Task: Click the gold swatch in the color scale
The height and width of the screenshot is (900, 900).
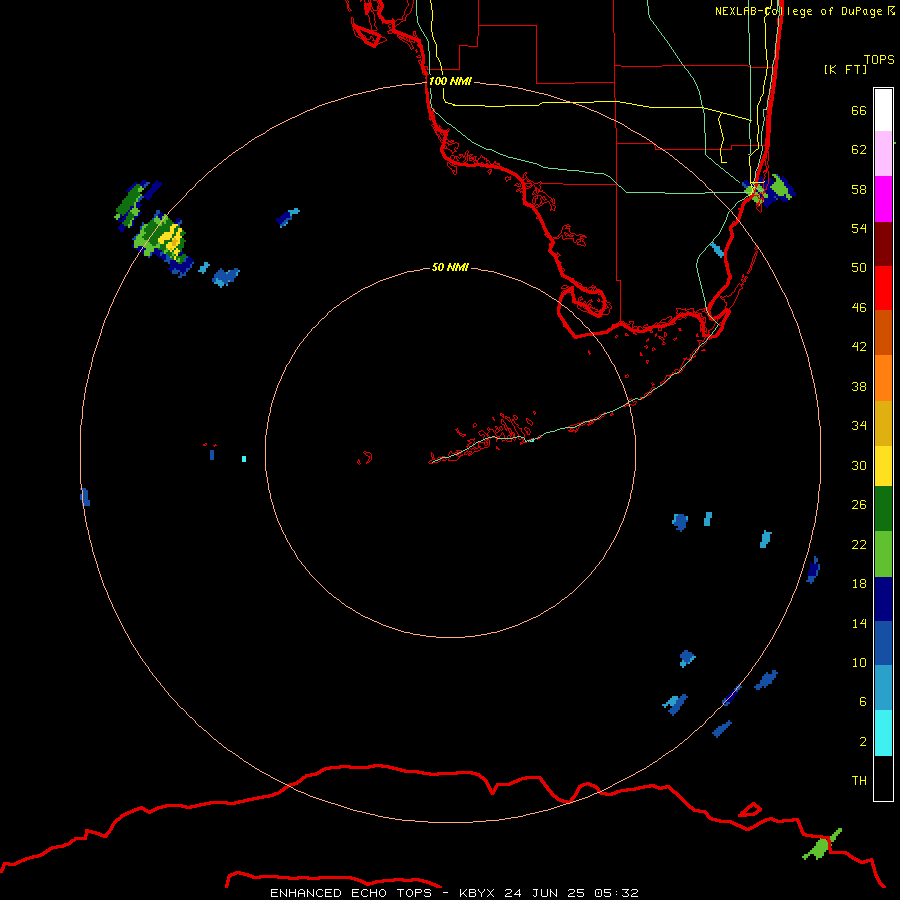Action: [883, 424]
